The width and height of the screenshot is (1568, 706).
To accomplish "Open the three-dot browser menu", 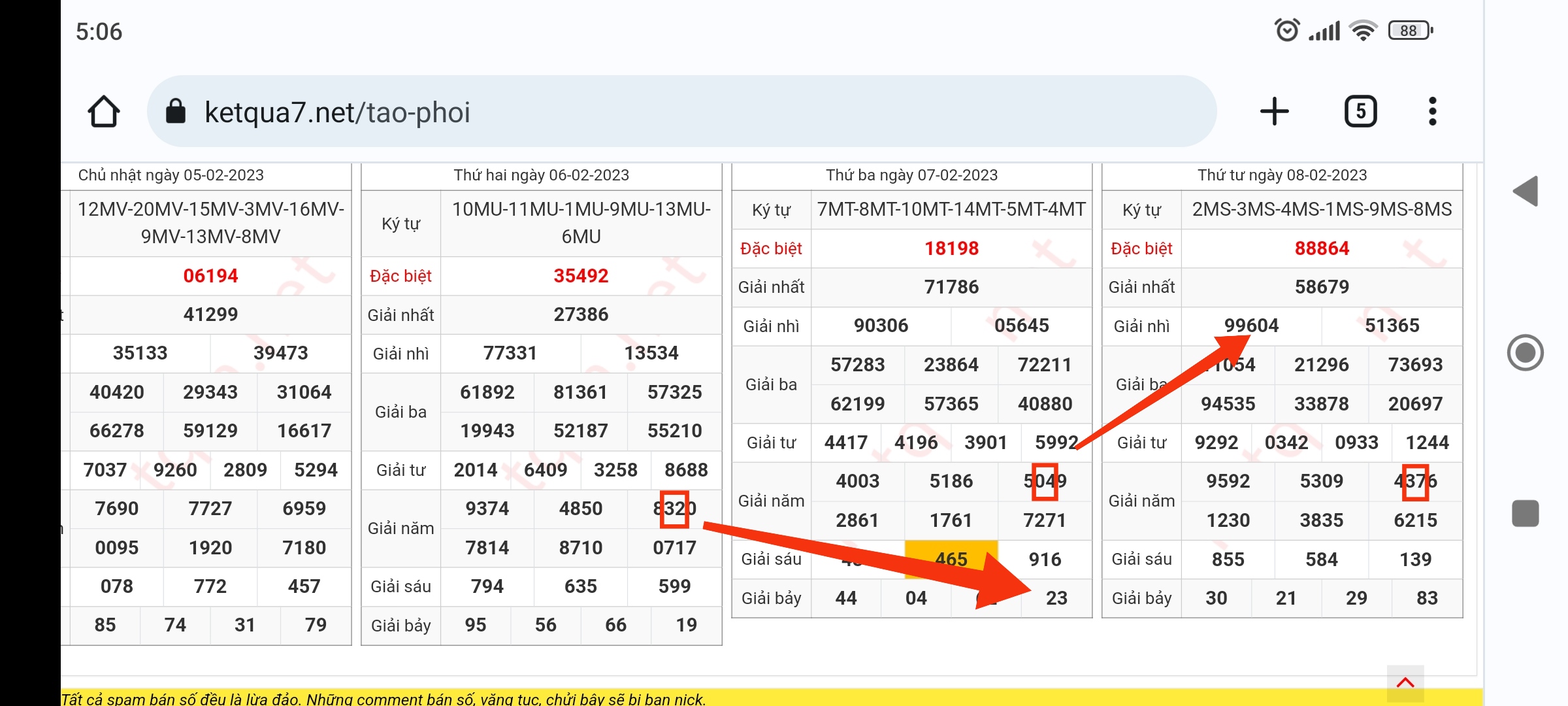I will 1432,112.
